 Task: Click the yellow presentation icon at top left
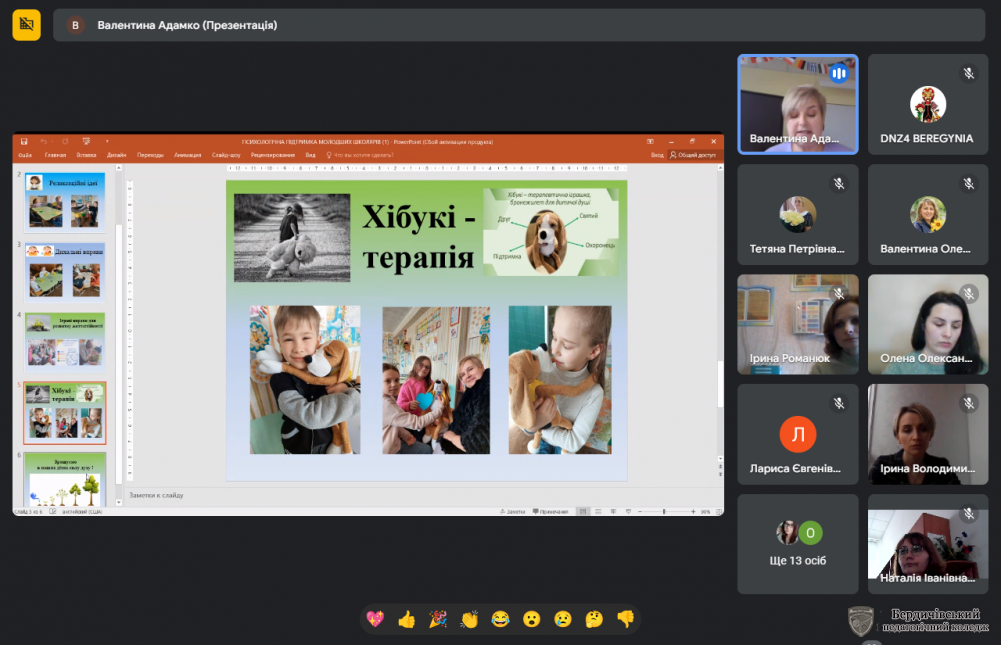coord(27,24)
